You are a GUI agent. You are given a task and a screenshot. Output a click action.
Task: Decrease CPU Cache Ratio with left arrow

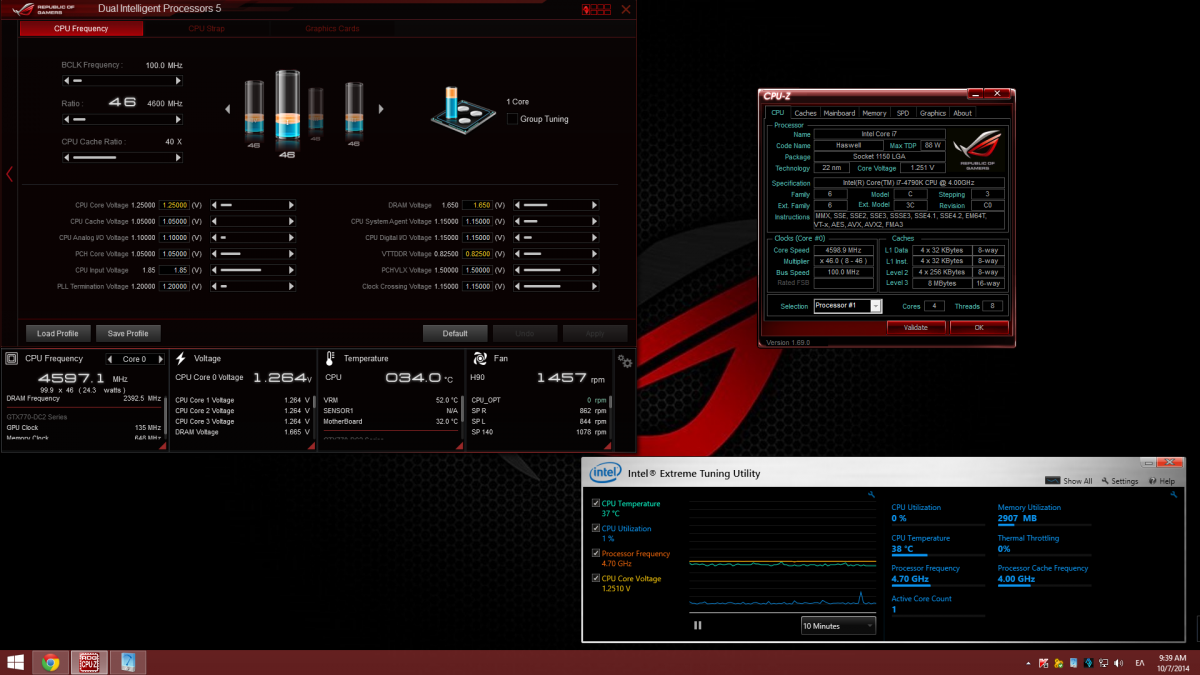[65, 157]
